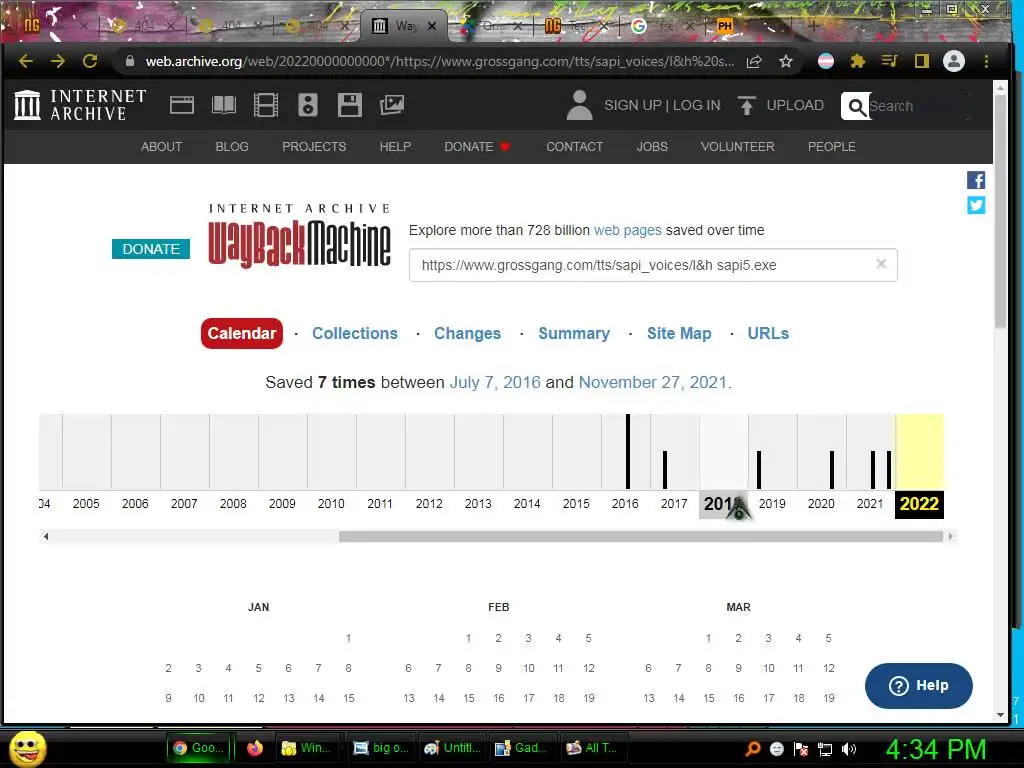Follow the 'web pages' link
The width and height of the screenshot is (1024, 768).
click(628, 230)
